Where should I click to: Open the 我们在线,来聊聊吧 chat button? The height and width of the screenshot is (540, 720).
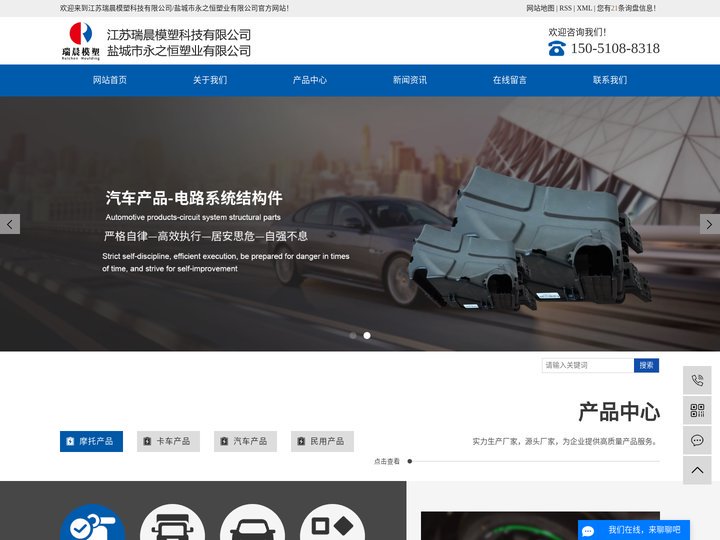(634, 530)
